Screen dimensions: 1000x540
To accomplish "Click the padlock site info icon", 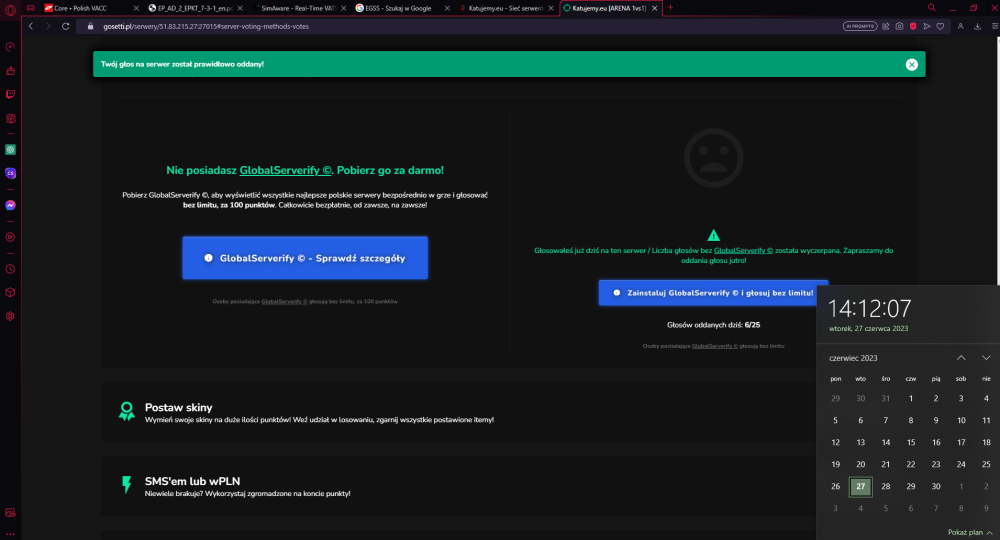I will (90, 26).
